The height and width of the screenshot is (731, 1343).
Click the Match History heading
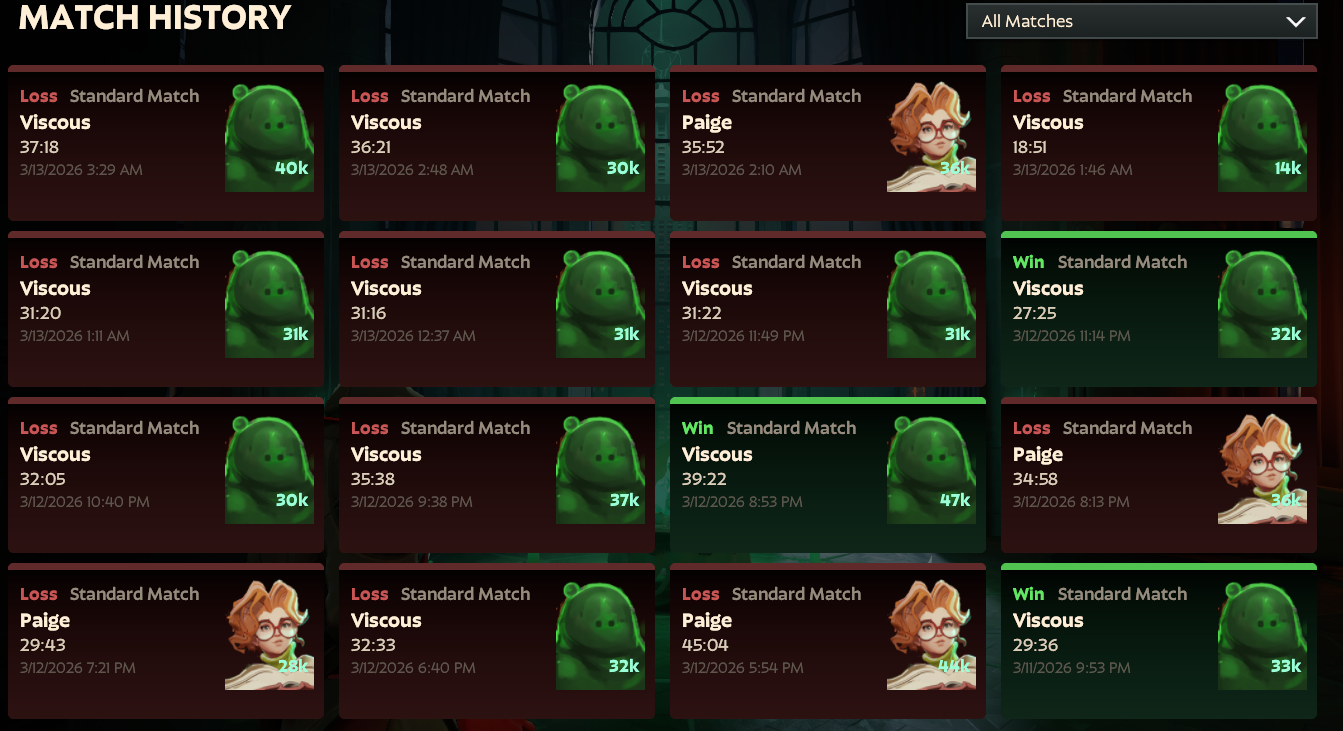155,17
